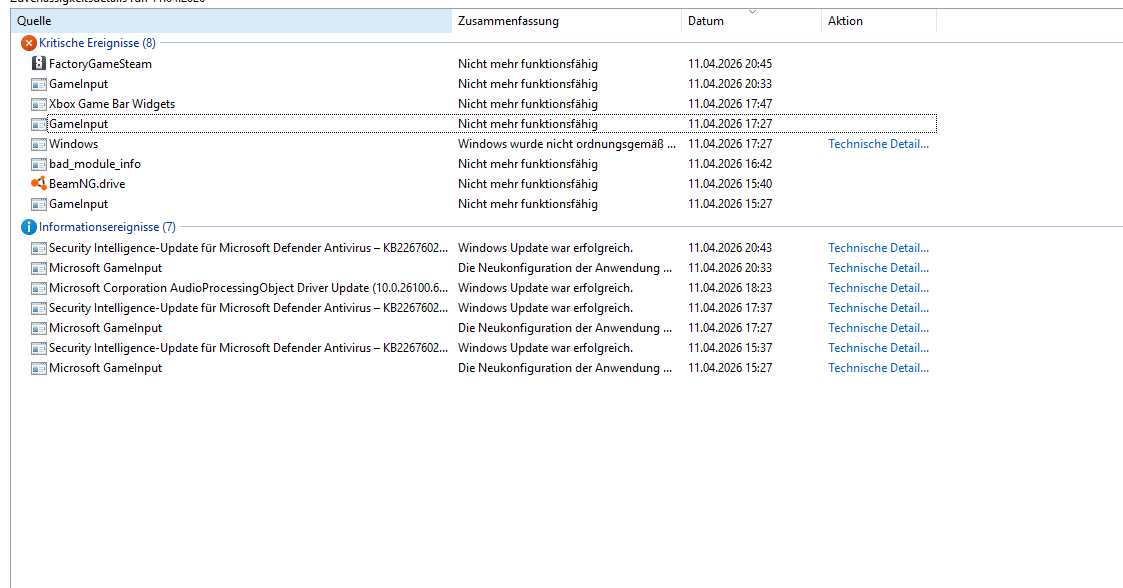Select the focused GameInput entry dated 17:27
This screenshot has height=588, width=1123.
click(x=79, y=124)
